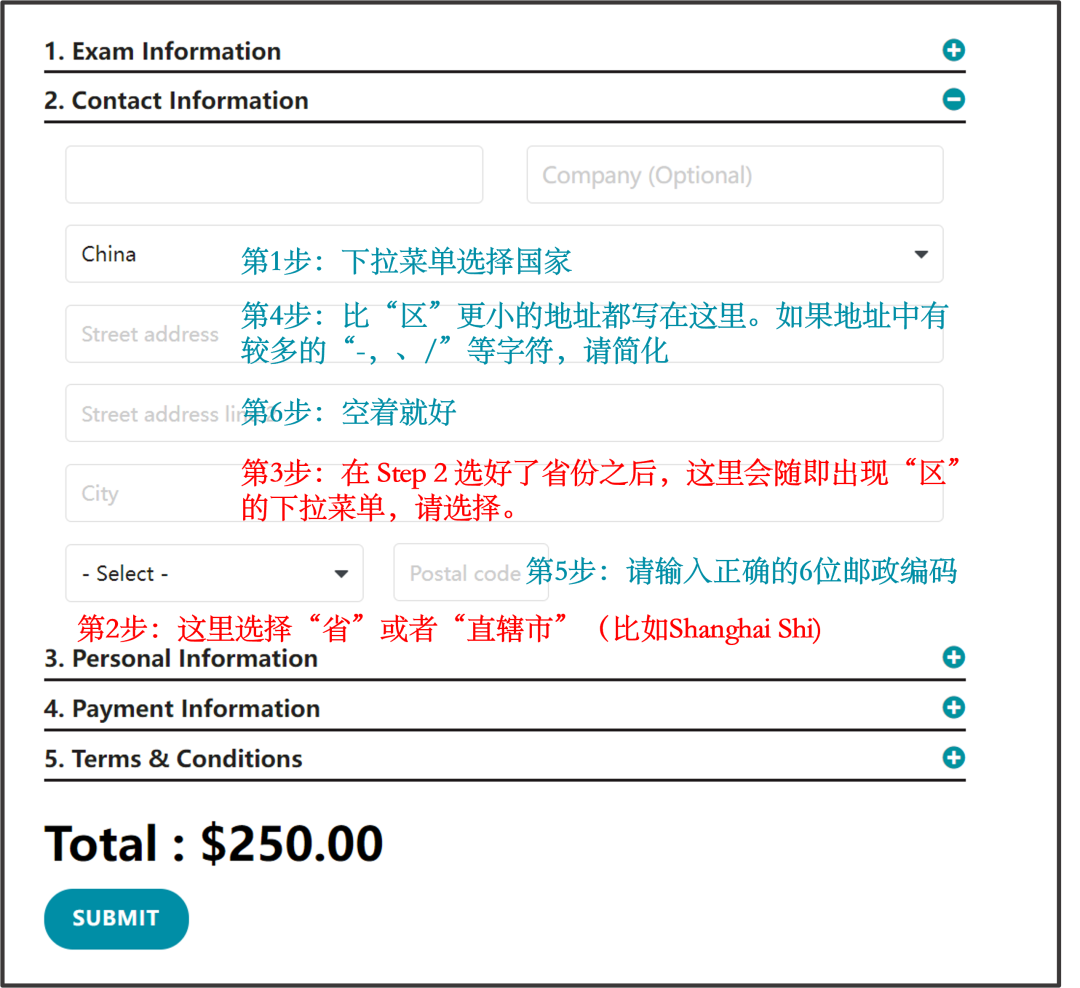Expand Personal Information with the plus icon
The image size is (1080, 988).
[953, 657]
